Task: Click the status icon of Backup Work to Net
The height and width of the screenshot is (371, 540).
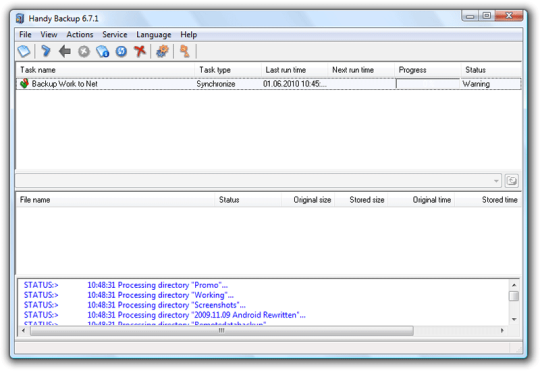Action: click(x=24, y=83)
